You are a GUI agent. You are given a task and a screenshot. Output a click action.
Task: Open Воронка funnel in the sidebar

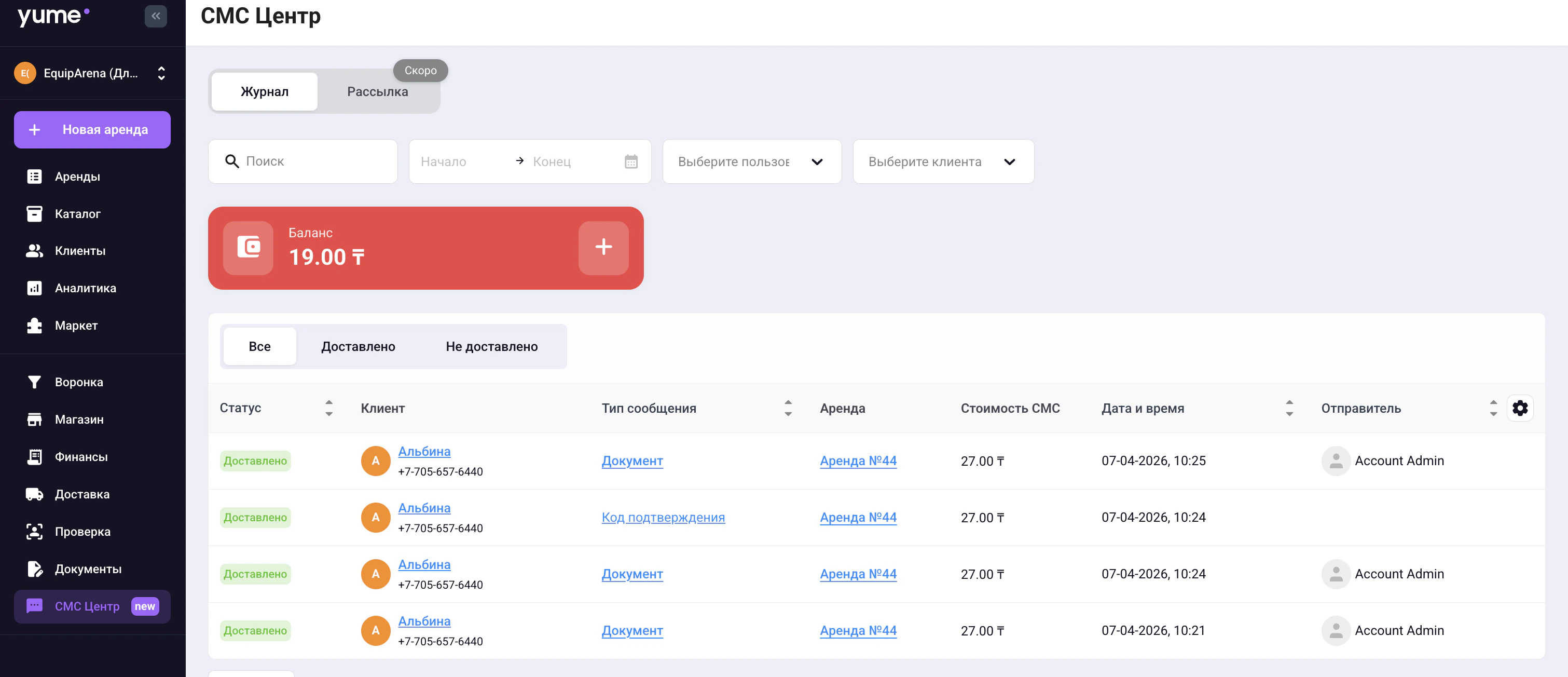tap(78, 382)
